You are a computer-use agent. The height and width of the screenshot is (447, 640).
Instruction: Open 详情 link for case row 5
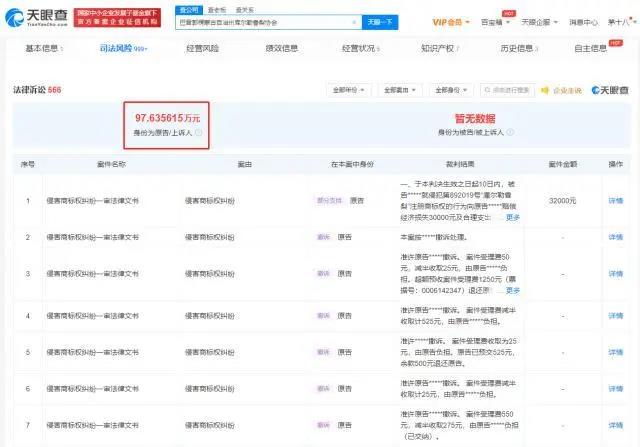click(x=616, y=352)
